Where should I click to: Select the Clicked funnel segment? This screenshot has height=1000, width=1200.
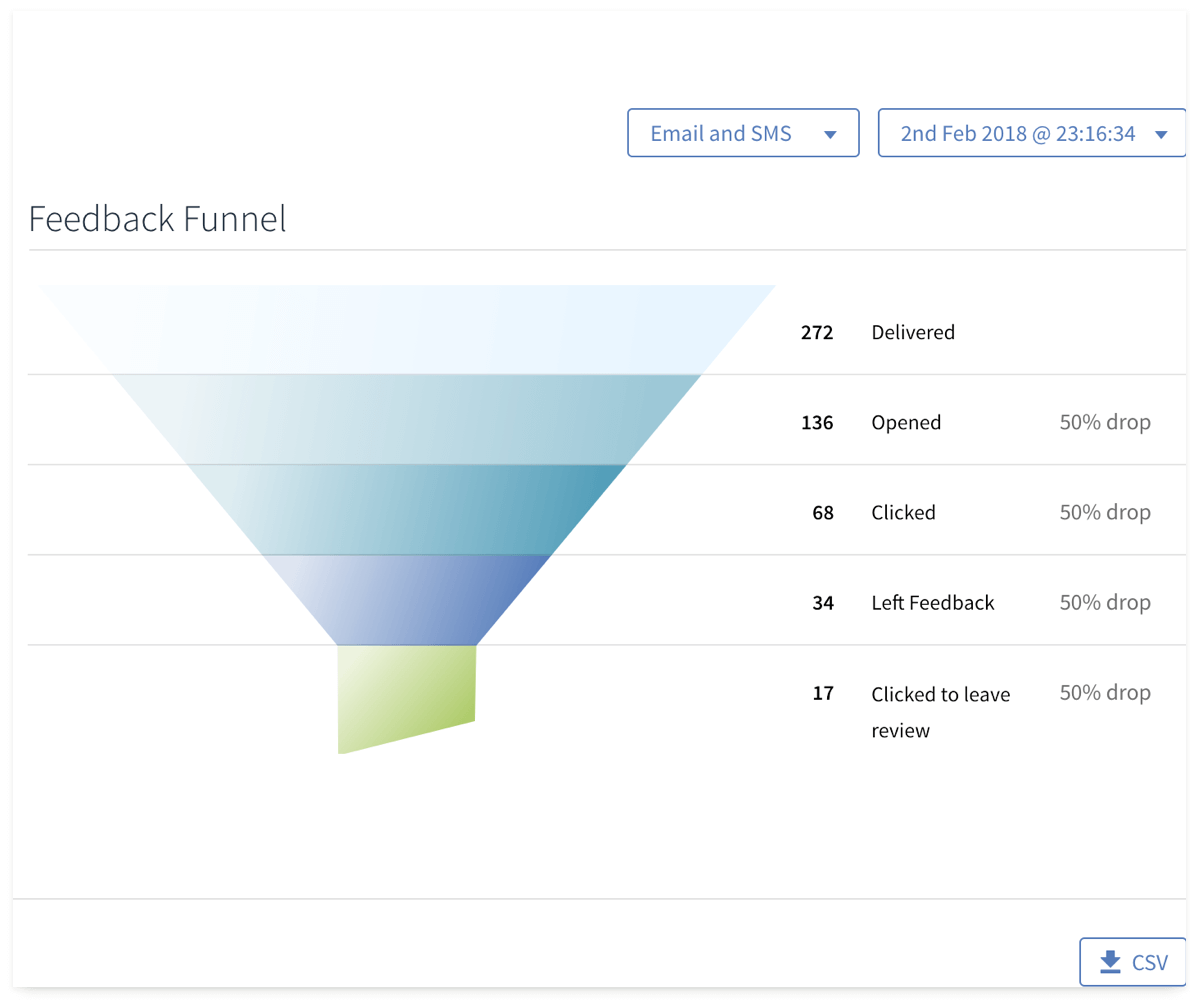point(408,510)
